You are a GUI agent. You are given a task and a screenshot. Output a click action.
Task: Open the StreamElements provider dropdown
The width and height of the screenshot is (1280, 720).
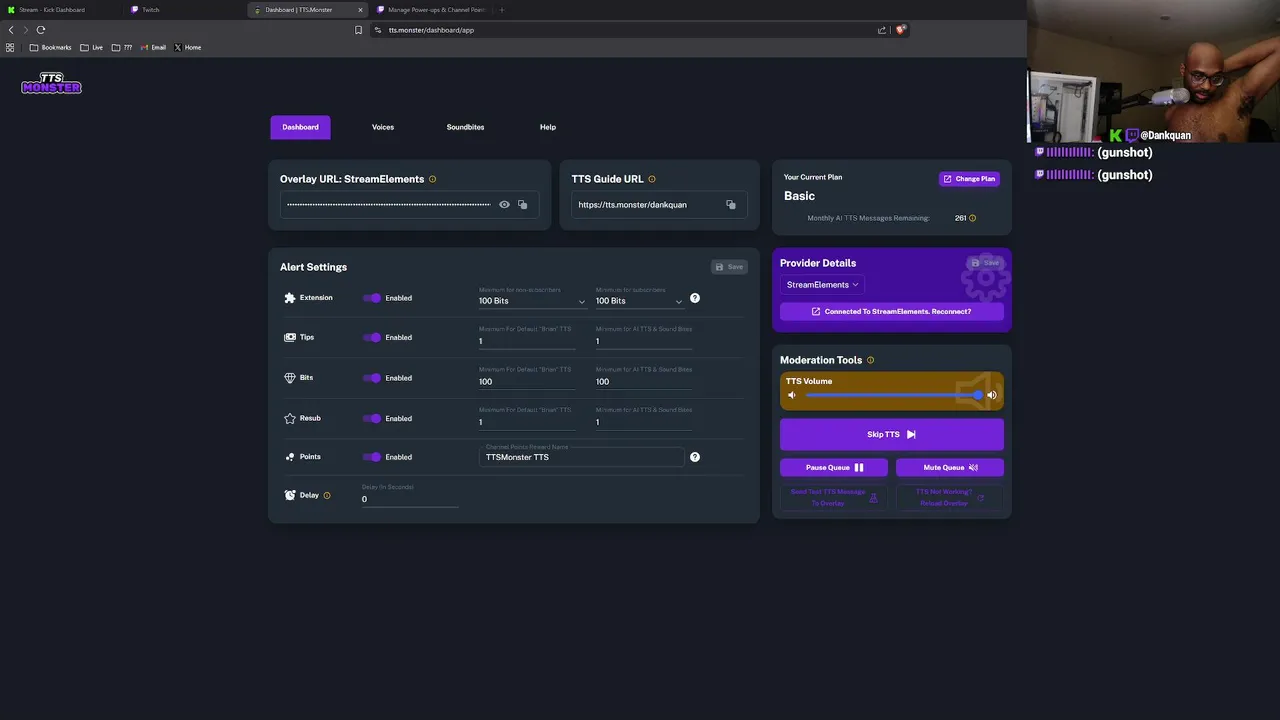823,285
